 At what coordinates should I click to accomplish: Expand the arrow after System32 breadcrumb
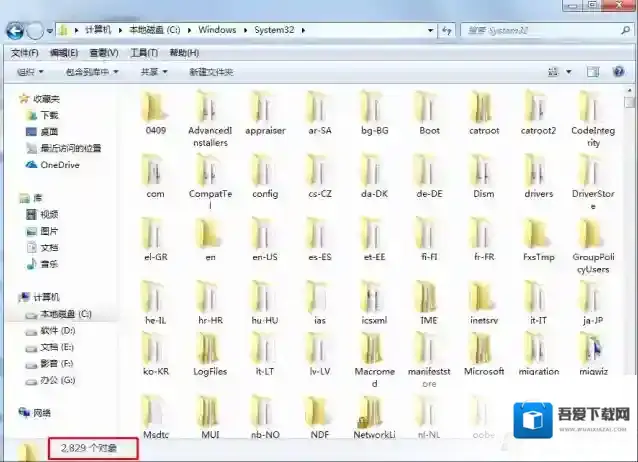tap(303, 30)
